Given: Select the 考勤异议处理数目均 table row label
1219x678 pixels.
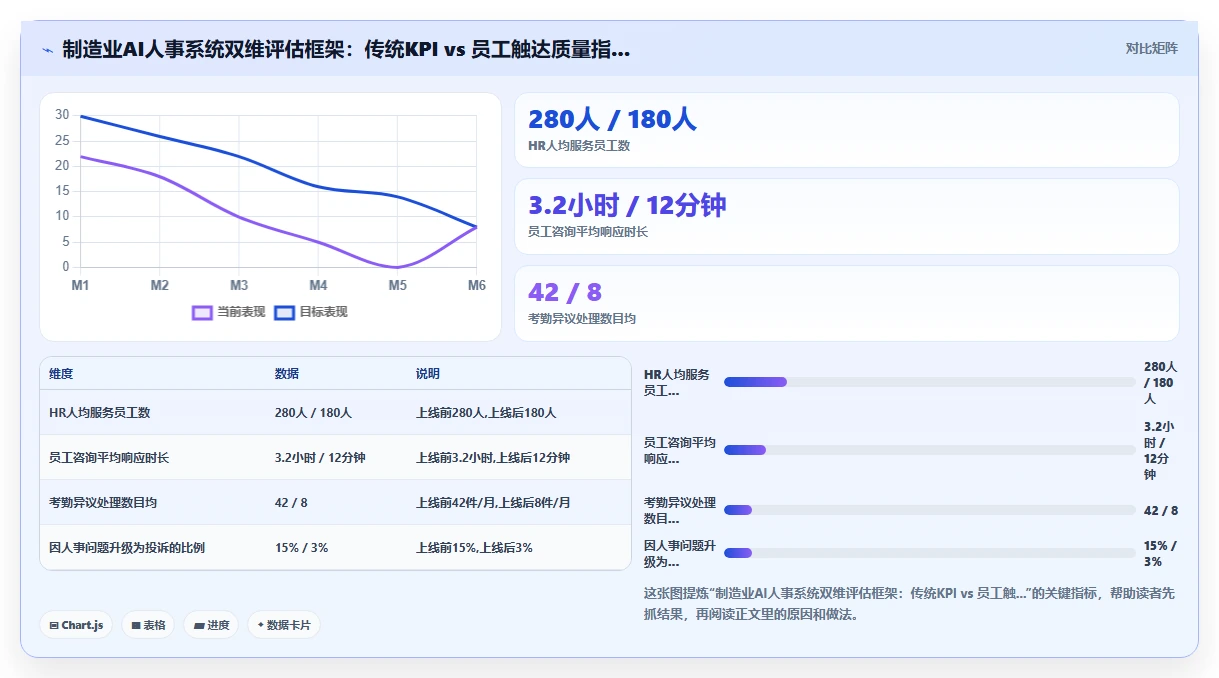Looking at the screenshot, I should coord(103,502).
